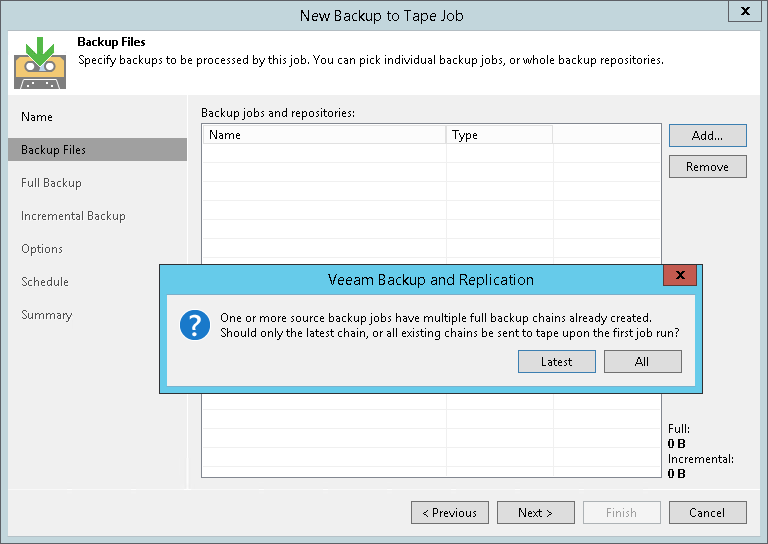
Task: Open the Incremental Backup wizard step
Action: [73, 216]
